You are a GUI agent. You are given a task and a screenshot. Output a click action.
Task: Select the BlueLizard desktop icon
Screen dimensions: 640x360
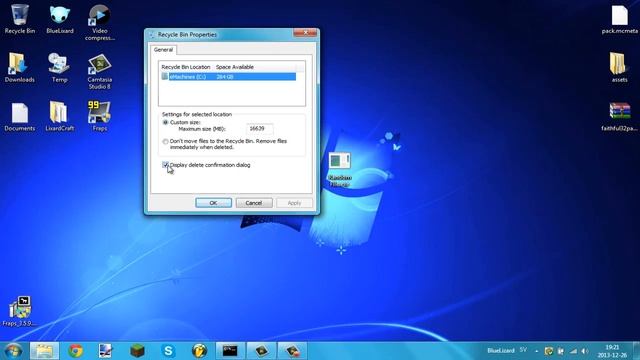60,19
